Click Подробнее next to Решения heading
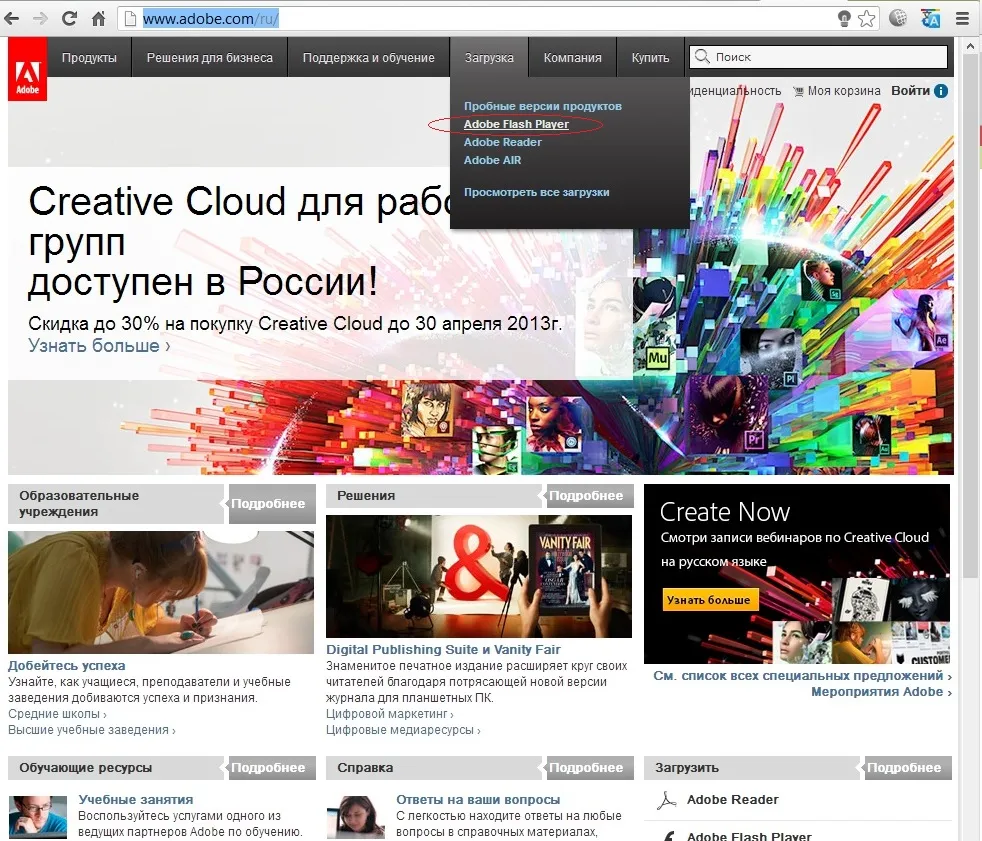 tap(585, 496)
